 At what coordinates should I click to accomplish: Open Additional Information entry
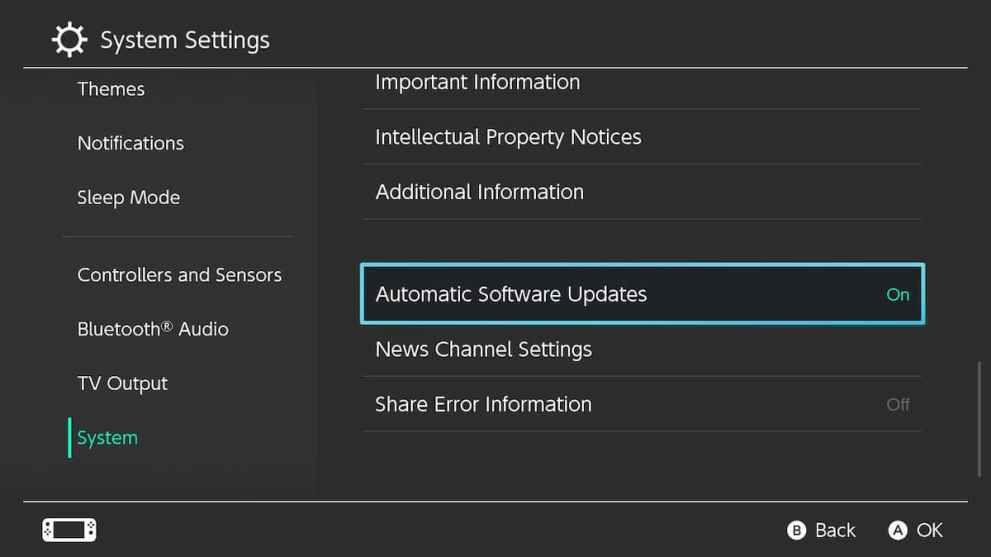click(479, 192)
